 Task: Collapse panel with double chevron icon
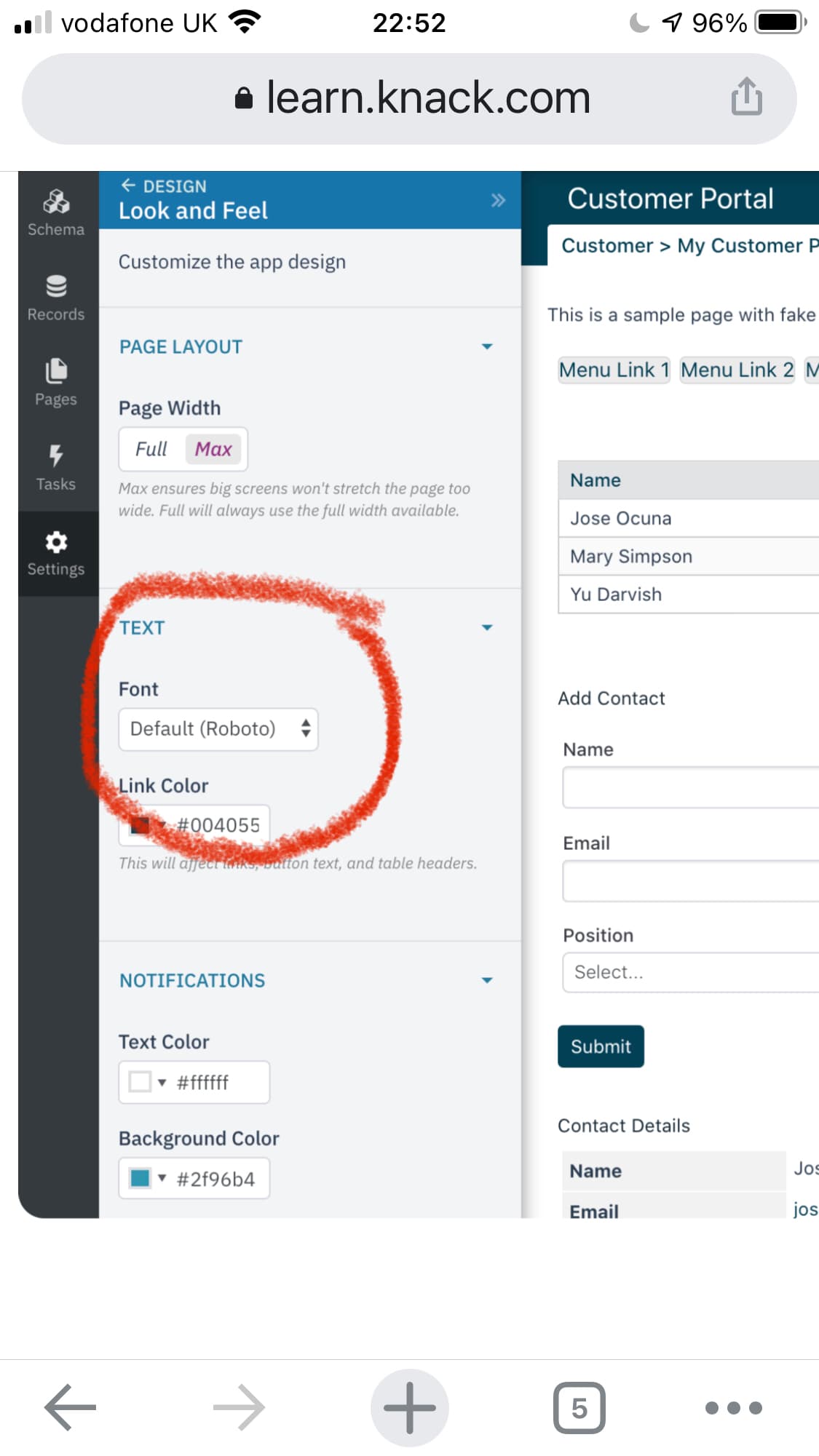(498, 200)
